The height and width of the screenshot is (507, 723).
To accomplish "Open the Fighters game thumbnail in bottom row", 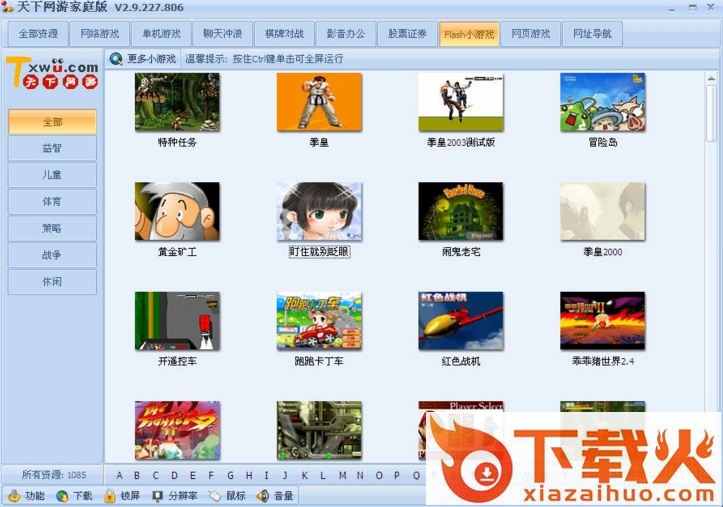I will coord(177,430).
